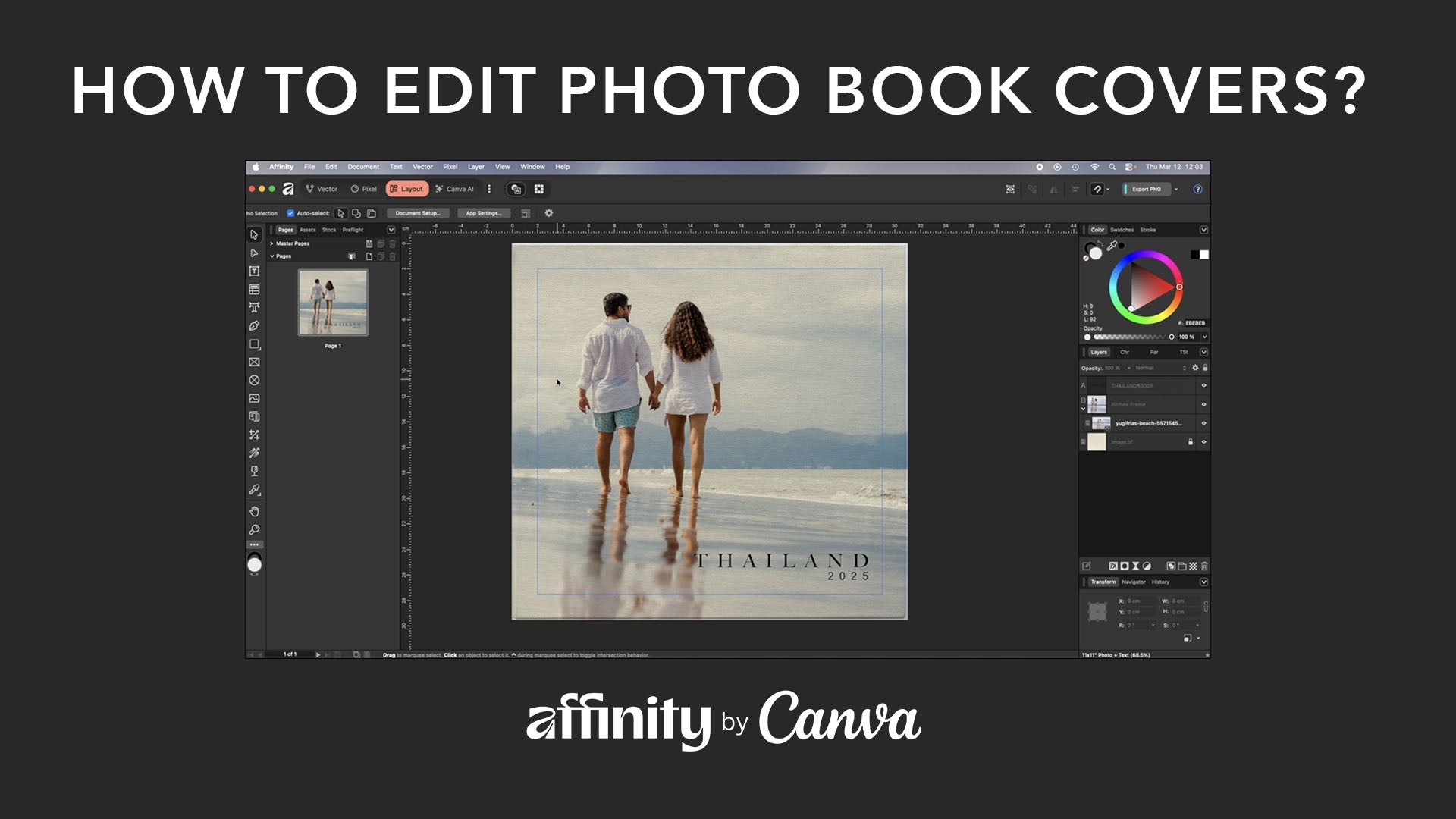
Task: Select the Node tool
Action: click(254, 253)
